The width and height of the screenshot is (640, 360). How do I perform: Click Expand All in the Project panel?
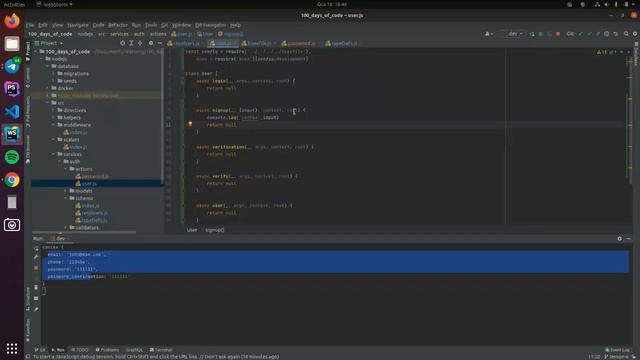click(131, 43)
